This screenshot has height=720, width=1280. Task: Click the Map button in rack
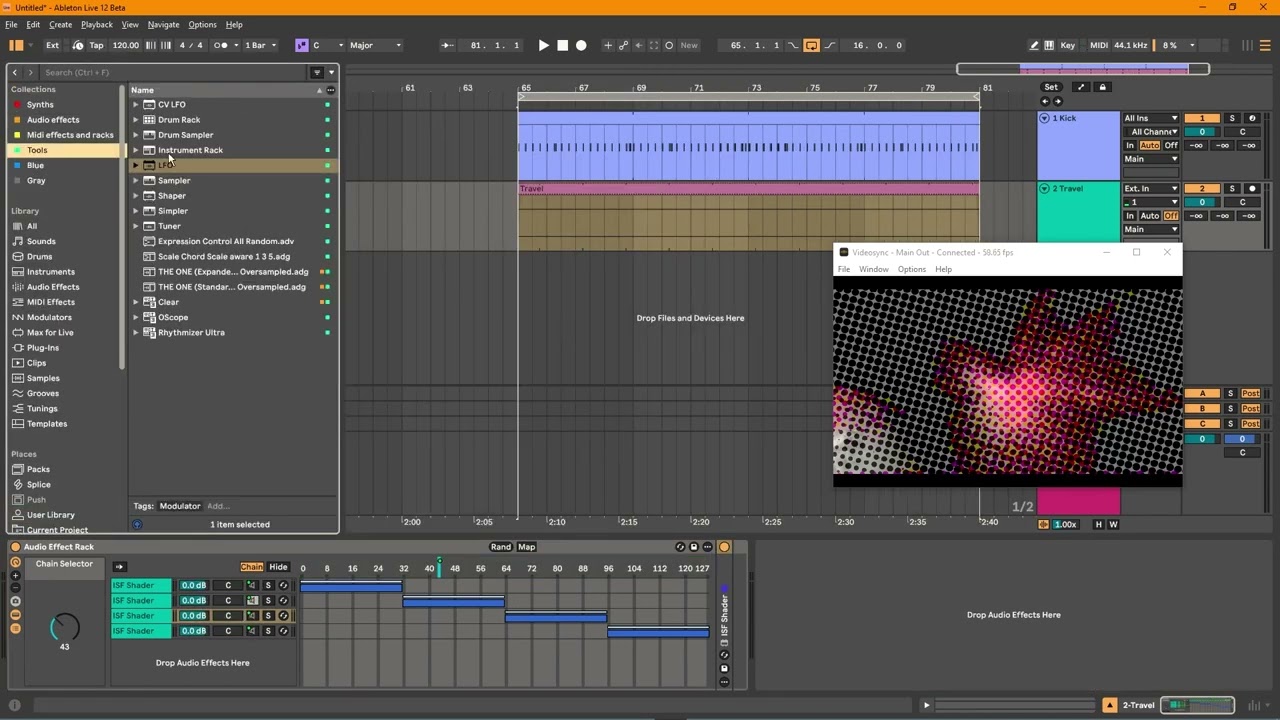(x=526, y=547)
